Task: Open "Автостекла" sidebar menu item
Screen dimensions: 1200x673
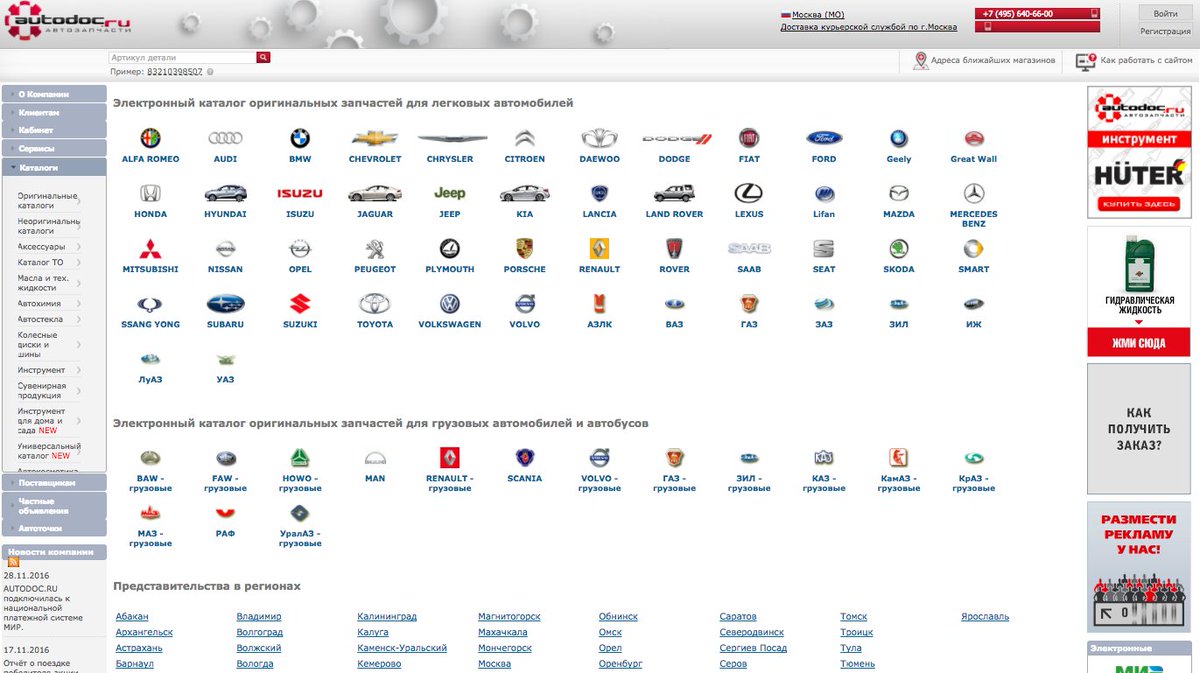Action: [40, 319]
